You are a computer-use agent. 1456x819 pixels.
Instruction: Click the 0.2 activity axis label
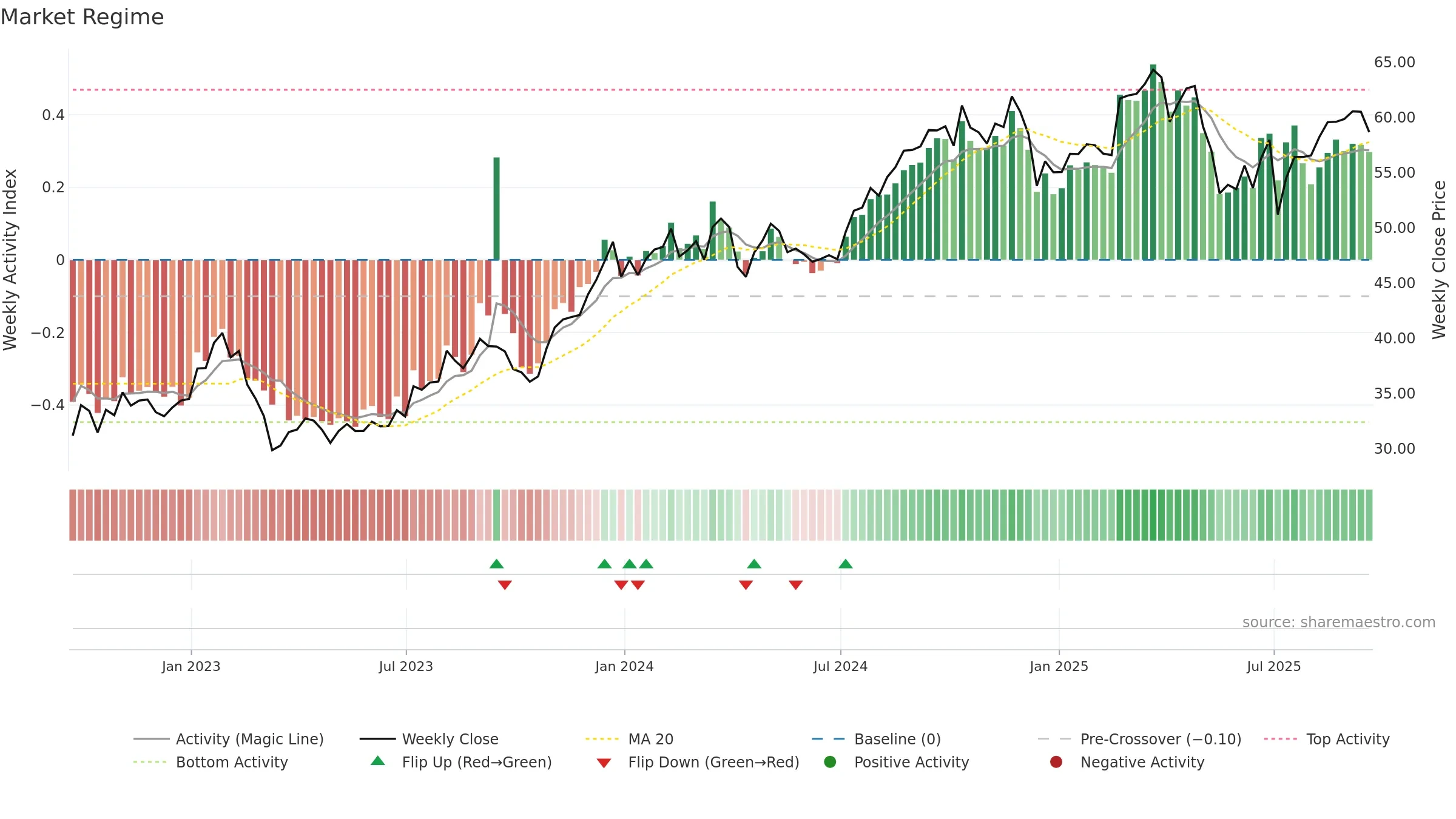(53, 187)
